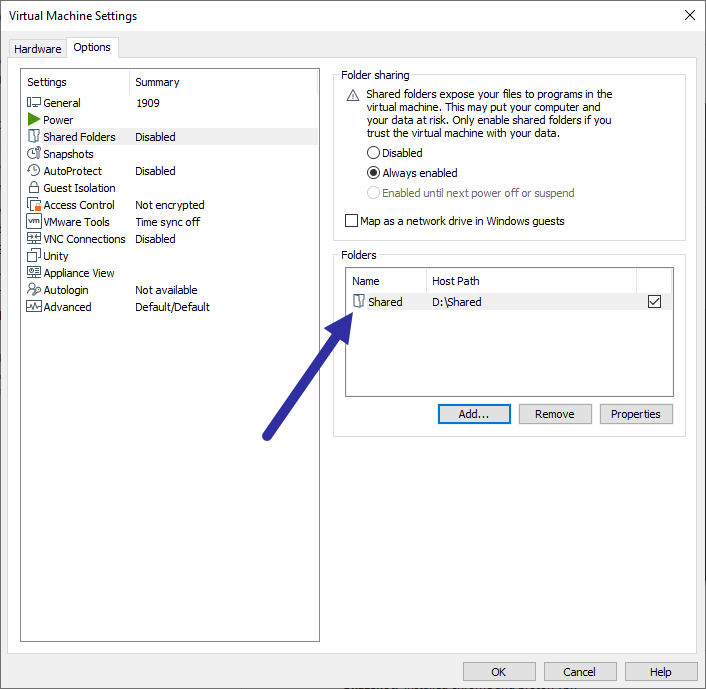Screen dimensions: 706x689
Task: Select Enabled until next power off option
Action: tap(373, 193)
